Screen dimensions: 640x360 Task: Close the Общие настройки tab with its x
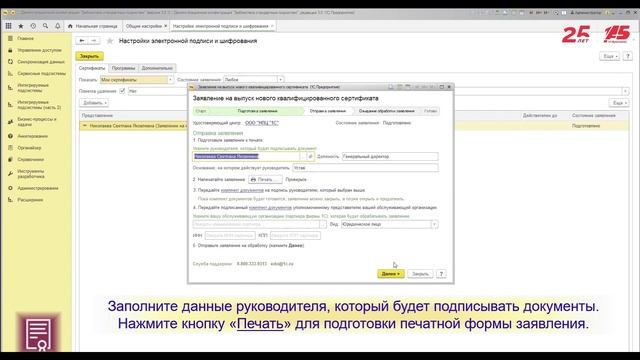pos(166,26)
